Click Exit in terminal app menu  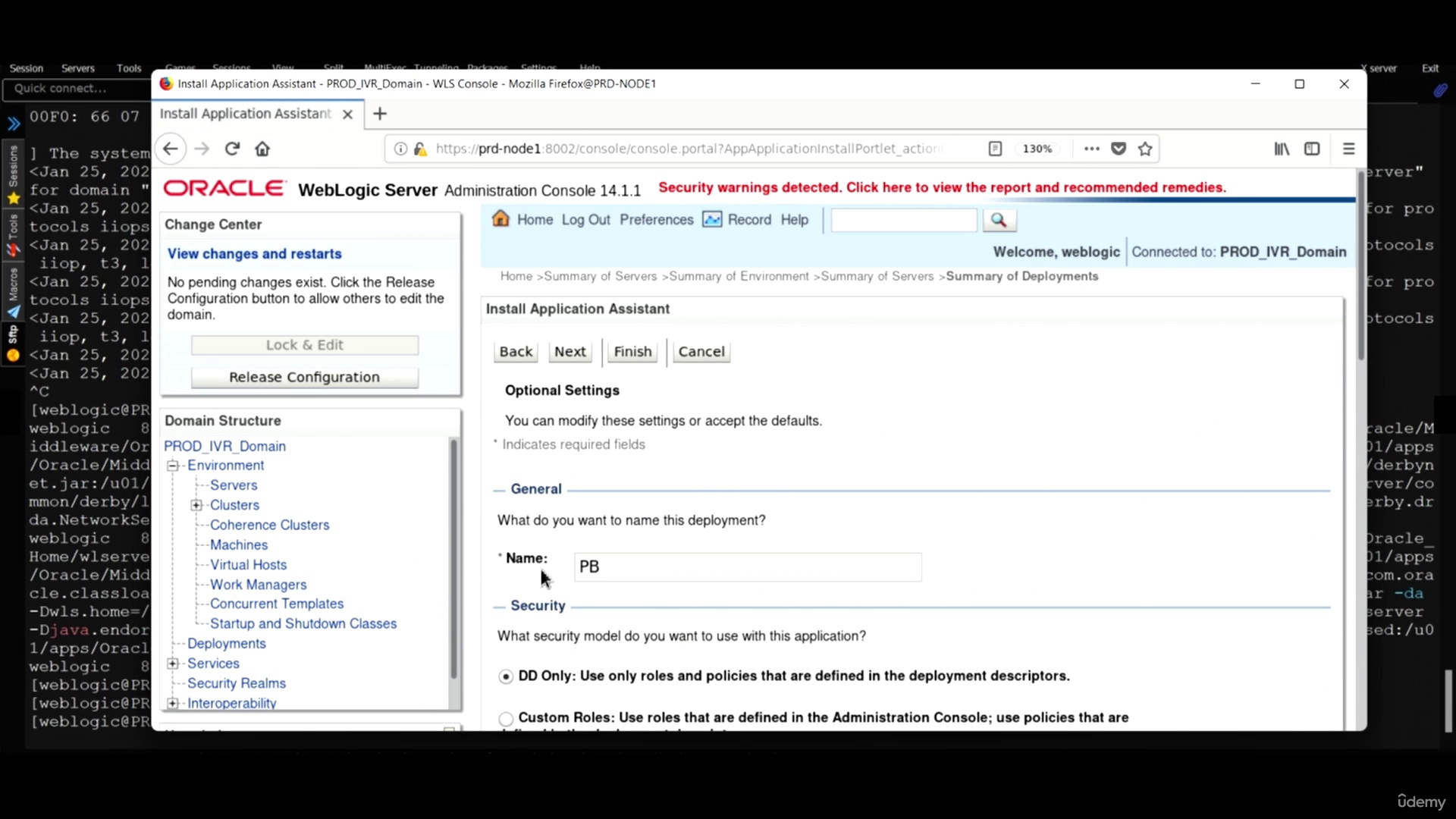coord(1430,68)
